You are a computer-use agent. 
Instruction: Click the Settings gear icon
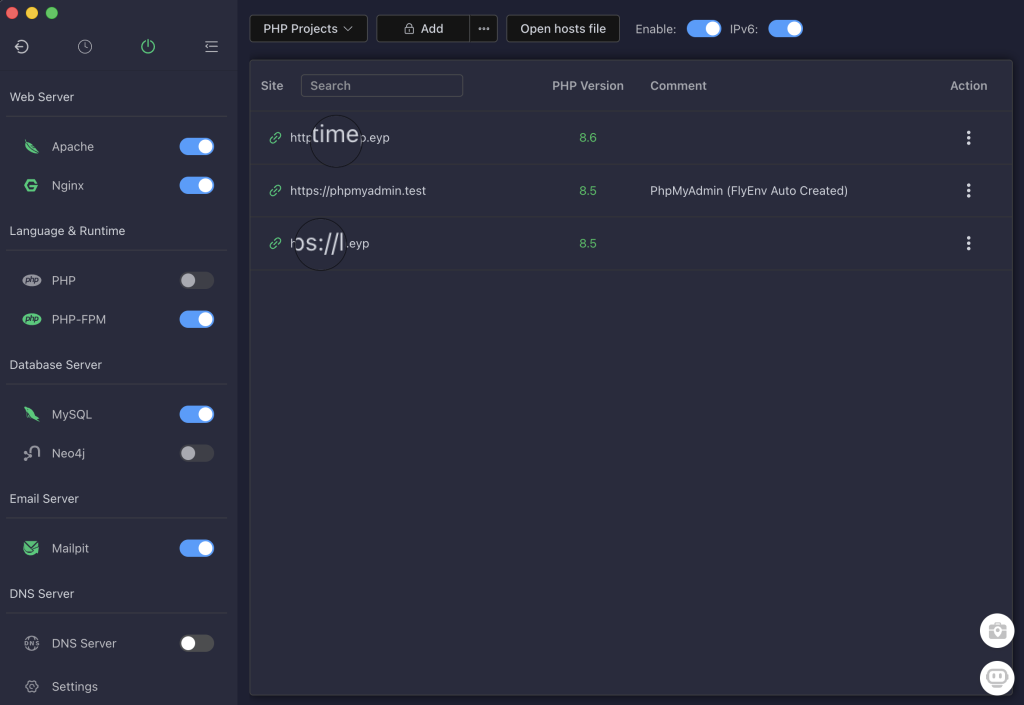(31, 687)
